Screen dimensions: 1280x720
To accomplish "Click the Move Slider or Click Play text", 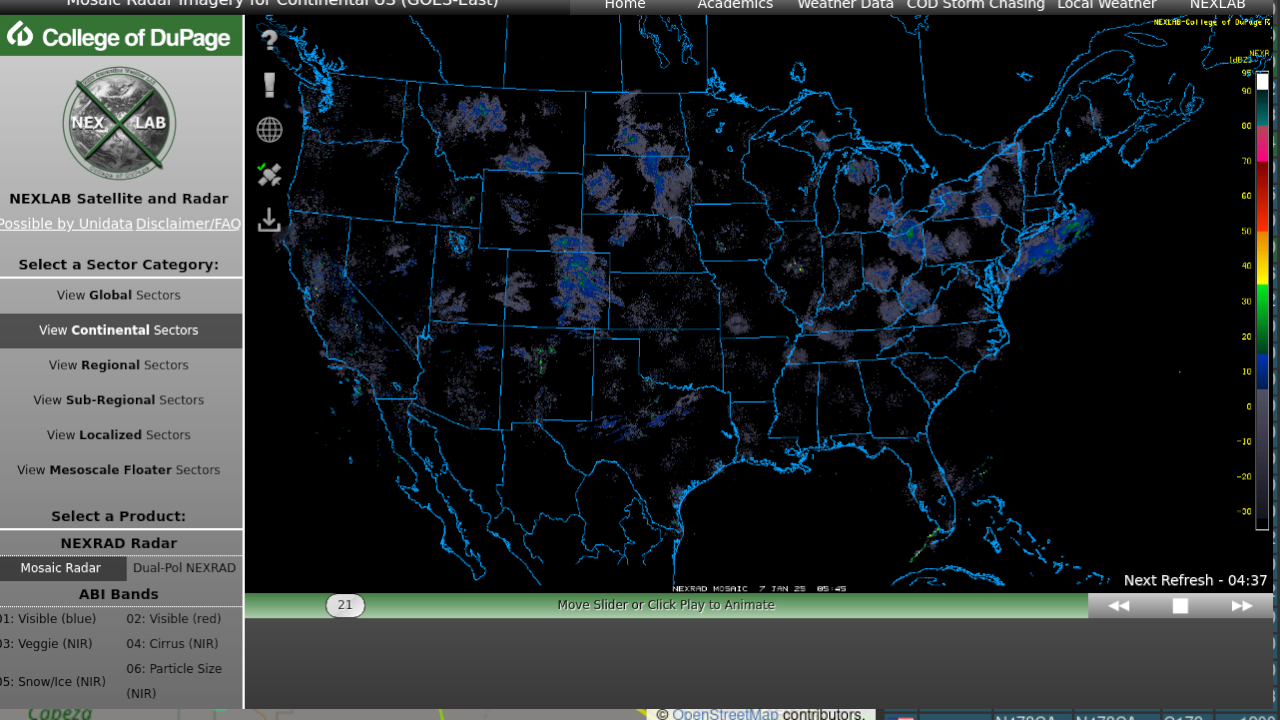I will click(666, 605).
